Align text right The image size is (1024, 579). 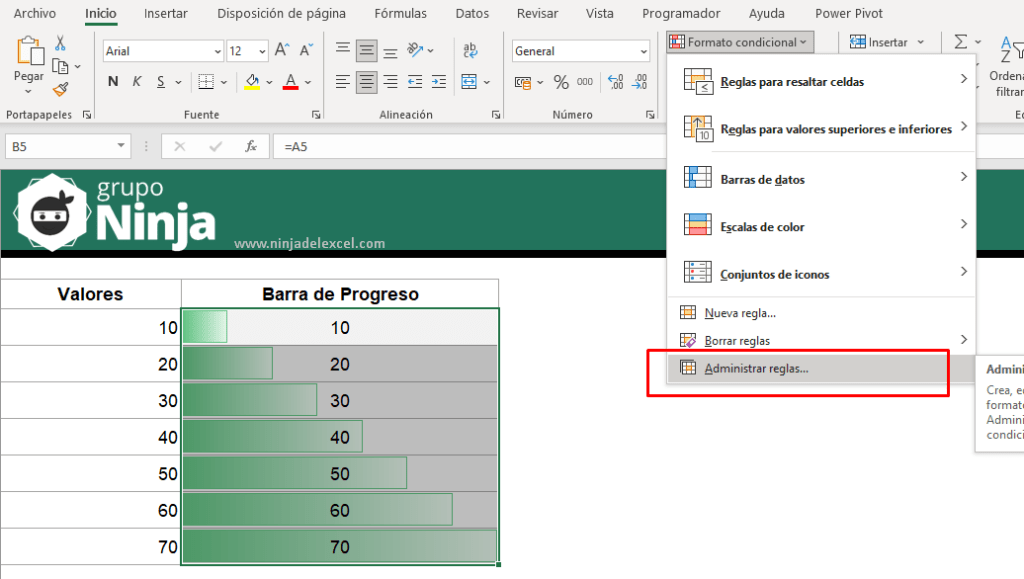(x=391, y=82)
